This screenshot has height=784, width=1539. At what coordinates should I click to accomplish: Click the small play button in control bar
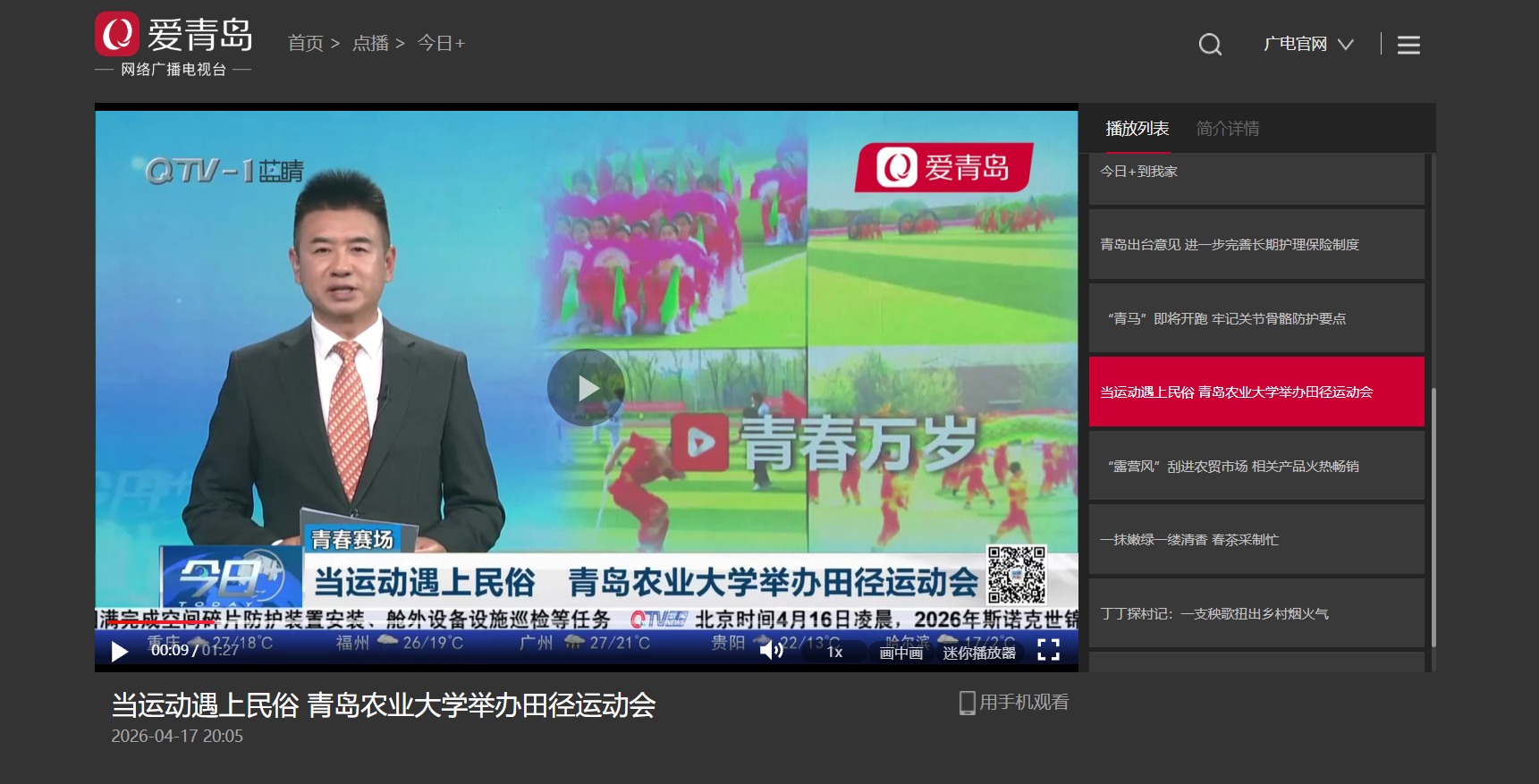[x=119, y=652]
